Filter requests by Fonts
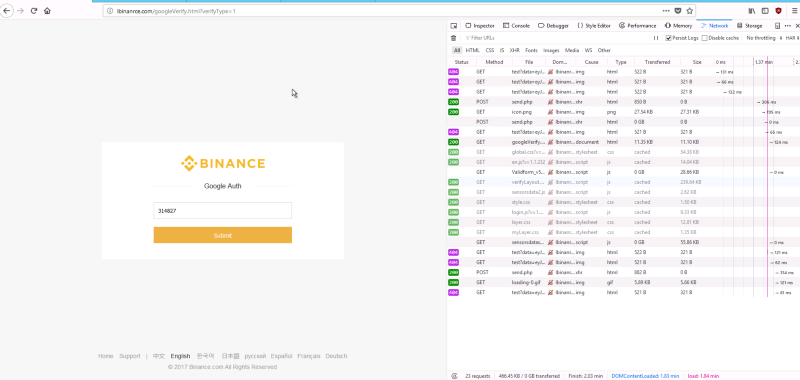The width and height of the screenshot is (800, 380). (x=531, y=50)
